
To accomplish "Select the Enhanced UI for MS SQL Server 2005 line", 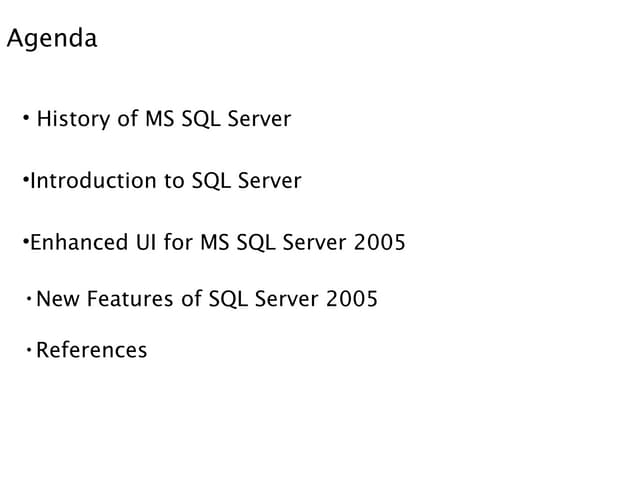I will (x=217, y=242).
